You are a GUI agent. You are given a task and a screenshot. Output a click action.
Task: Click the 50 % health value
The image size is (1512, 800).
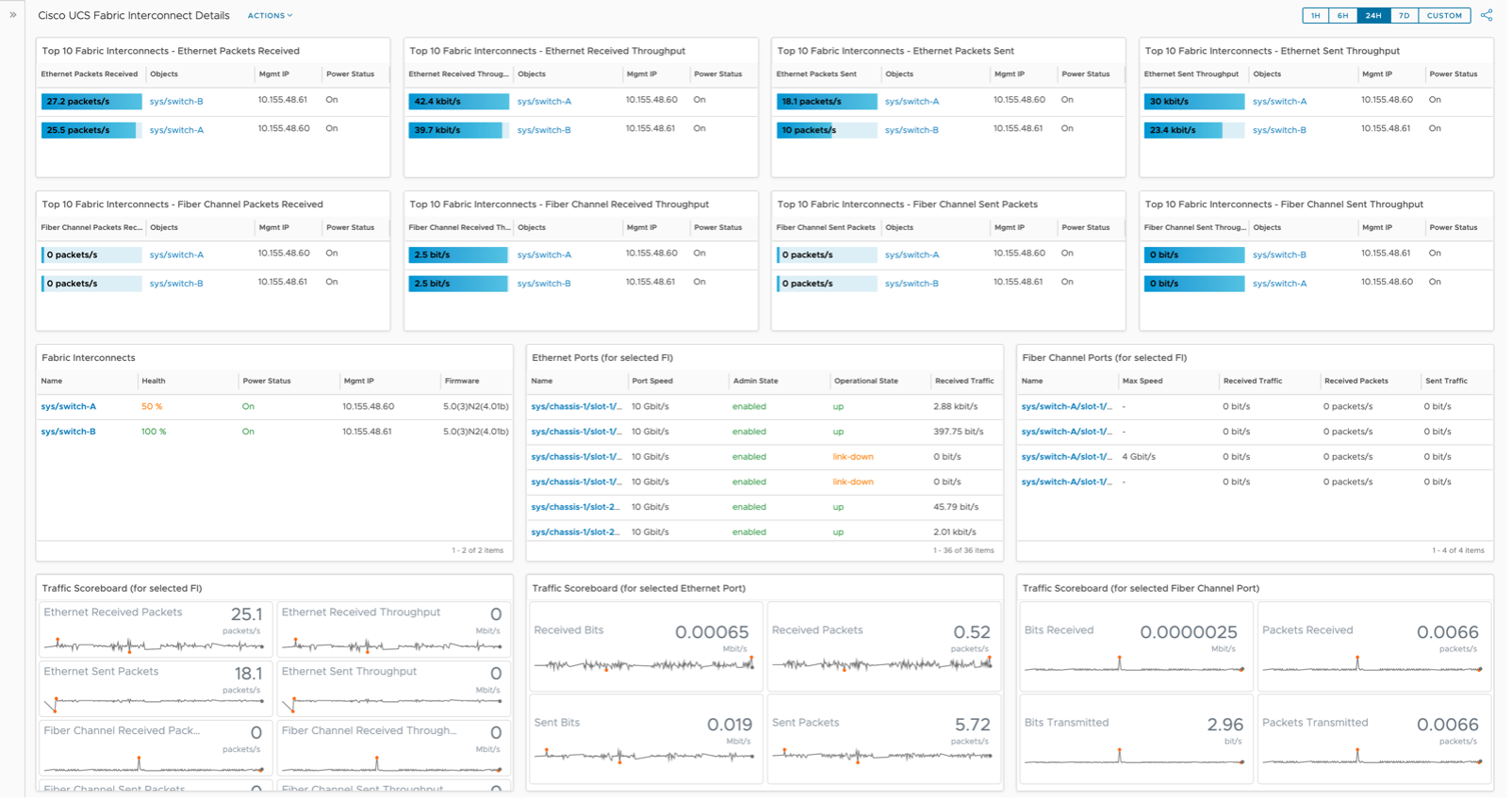152,407
